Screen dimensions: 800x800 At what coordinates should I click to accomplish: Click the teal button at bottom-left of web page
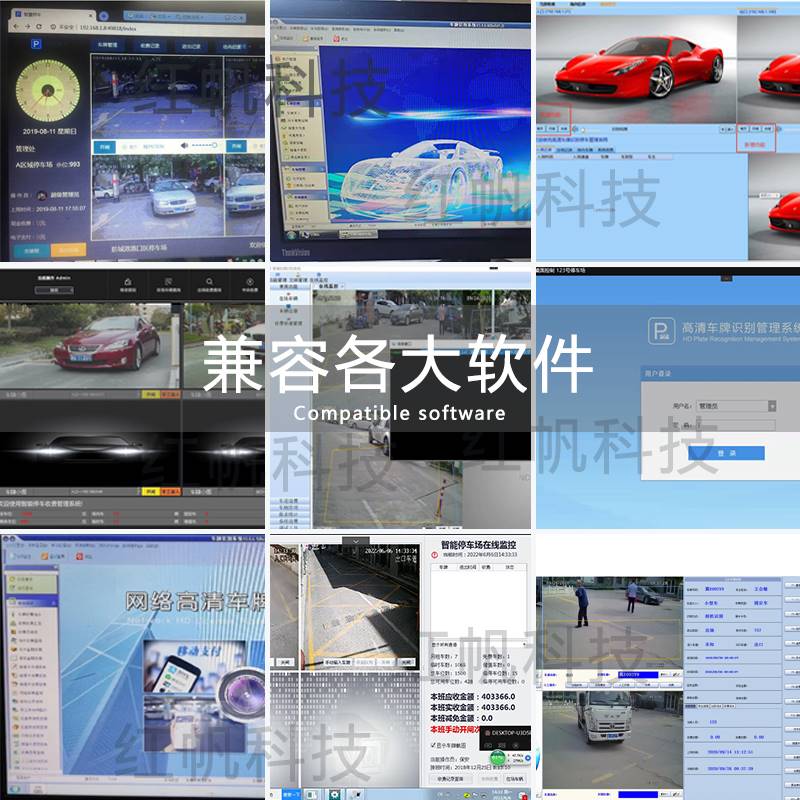[31, 251]
